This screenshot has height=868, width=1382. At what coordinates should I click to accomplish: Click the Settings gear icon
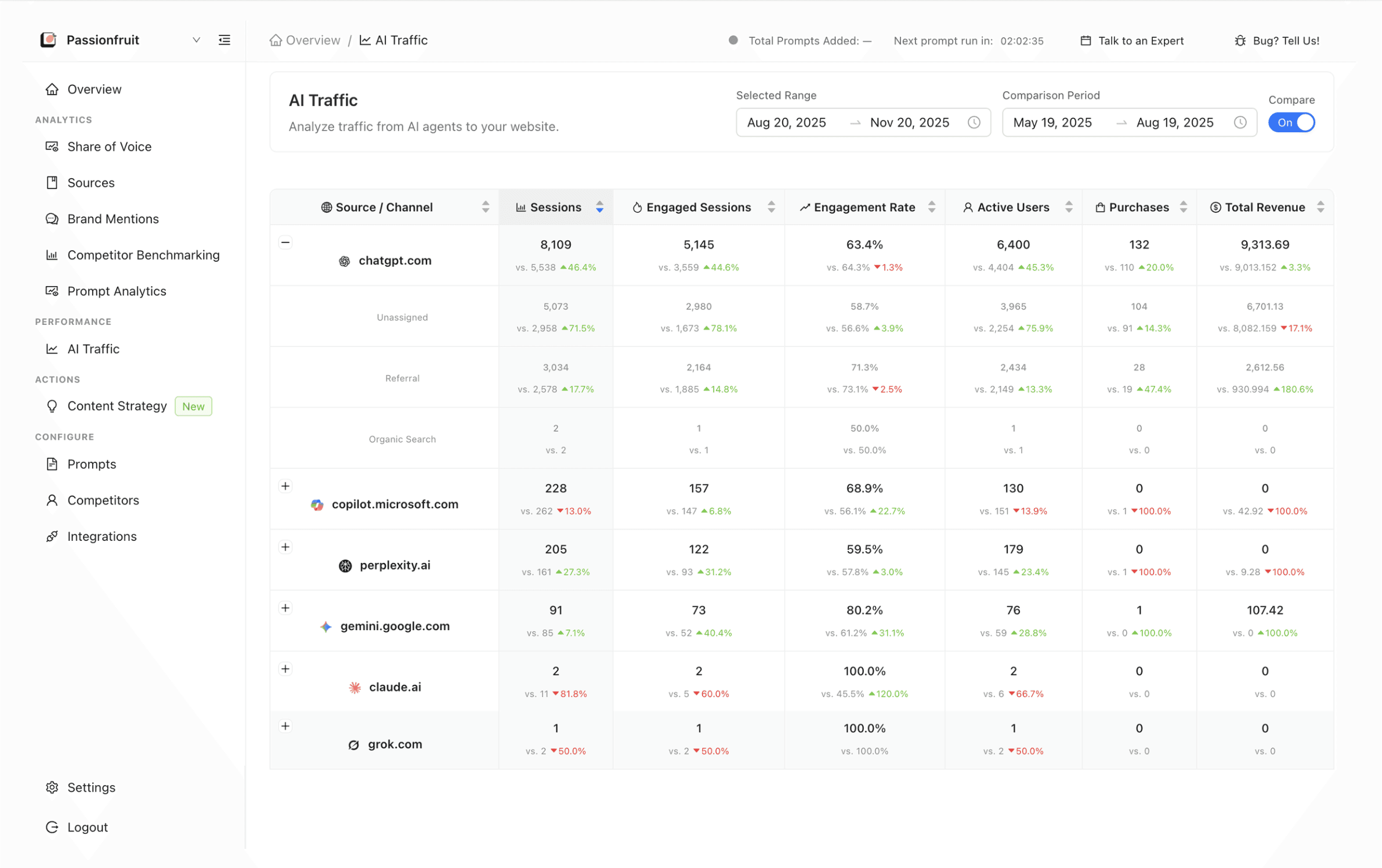click(x=52, y=787)
